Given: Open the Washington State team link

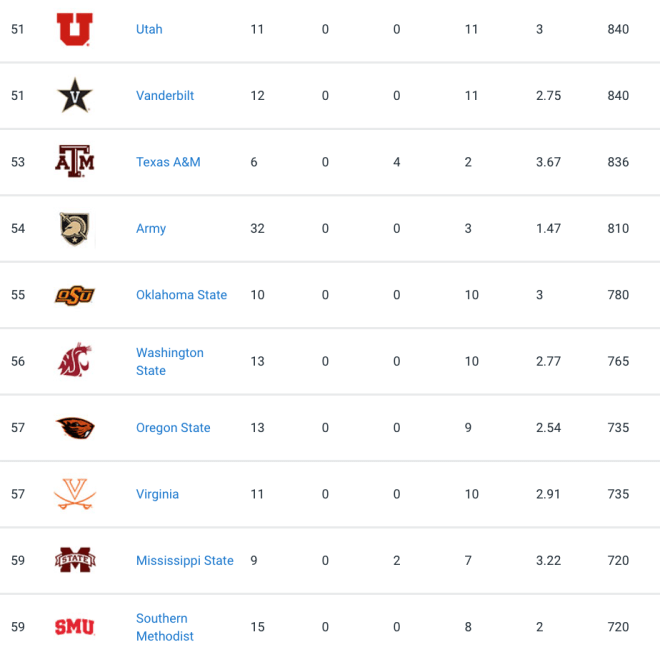Looking at the screenshot, I should (170, 362).
